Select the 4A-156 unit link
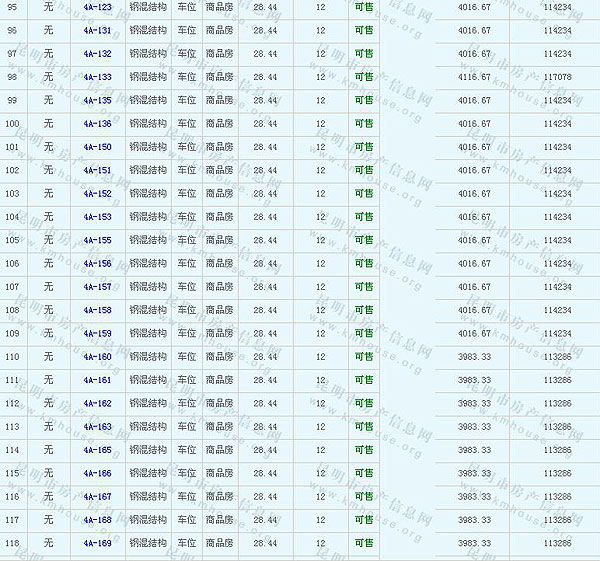 (x=97, y=264)
